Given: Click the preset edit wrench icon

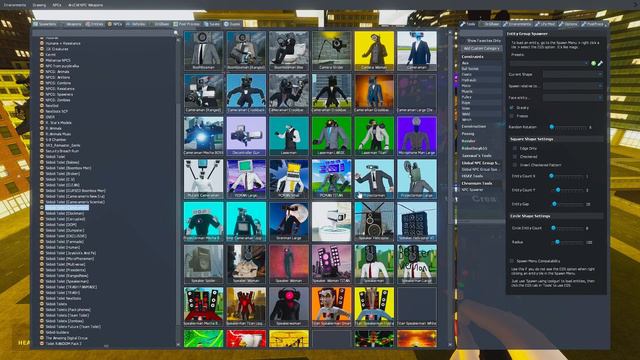Looking at the screenshot, I should point(600,63).
